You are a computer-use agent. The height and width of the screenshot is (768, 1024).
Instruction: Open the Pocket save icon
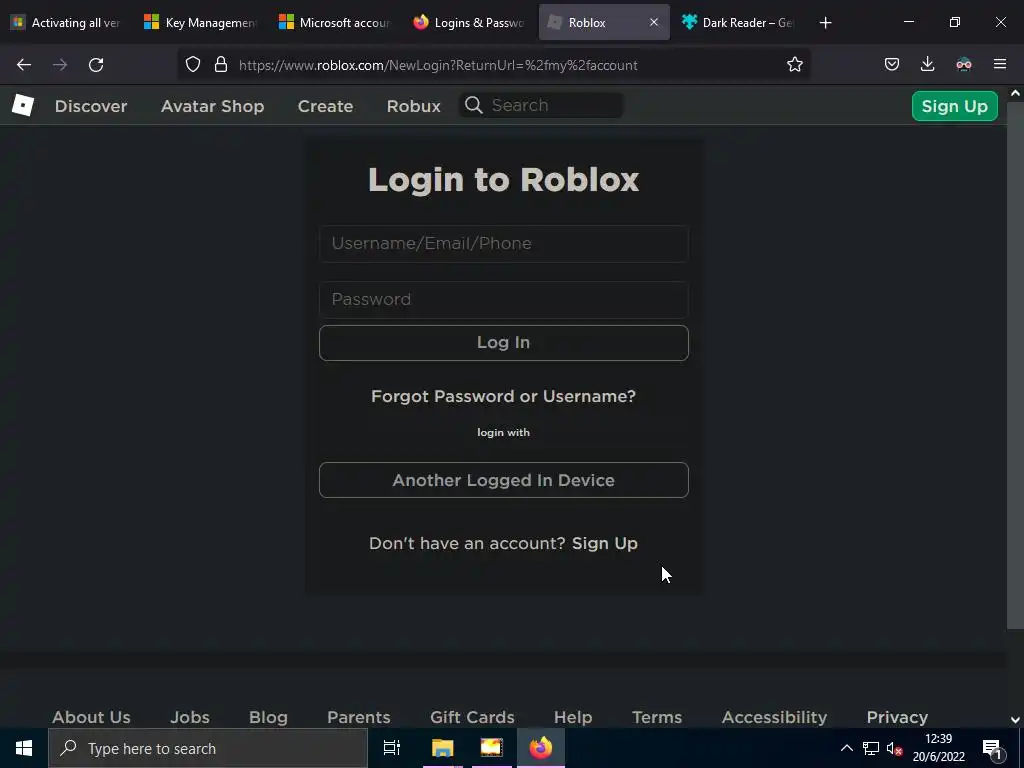(x=892, y=64)
